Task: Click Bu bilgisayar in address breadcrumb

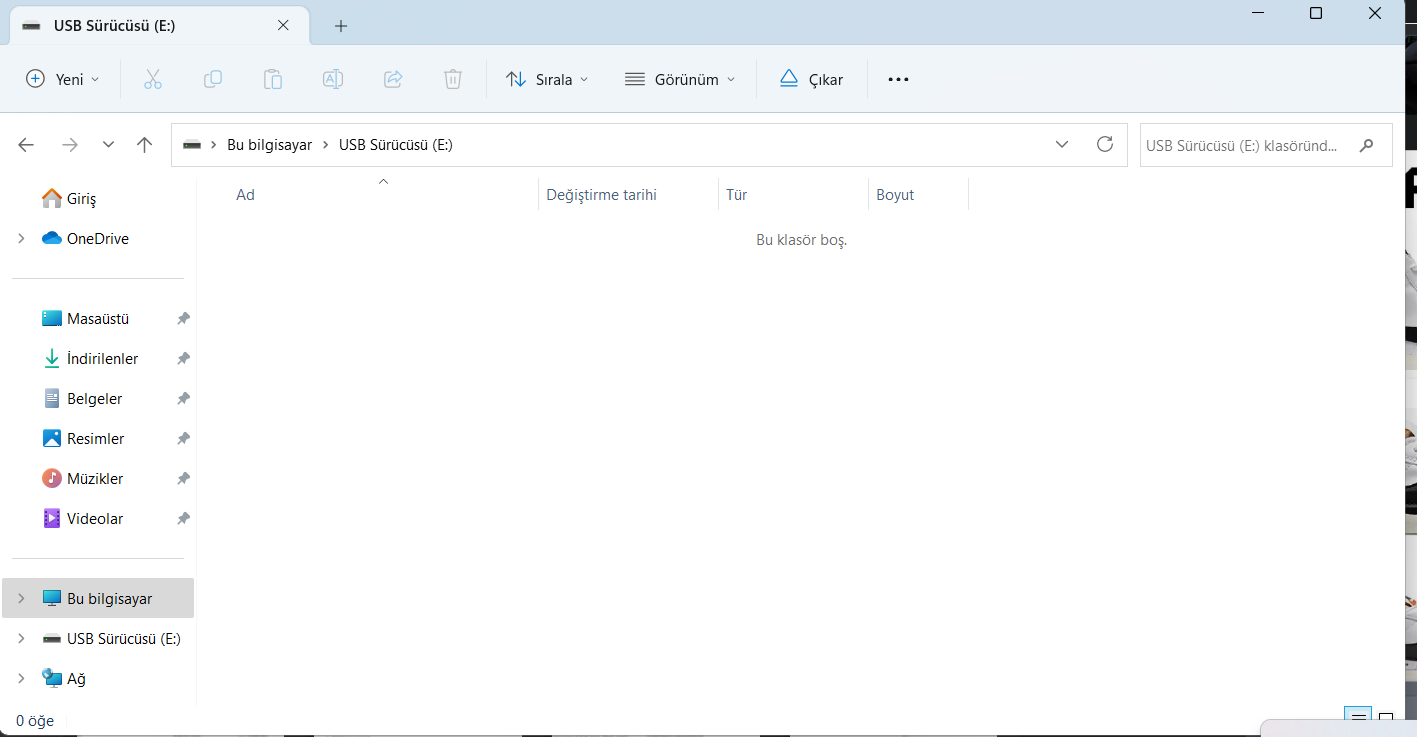Action: [x=269, y=145]
